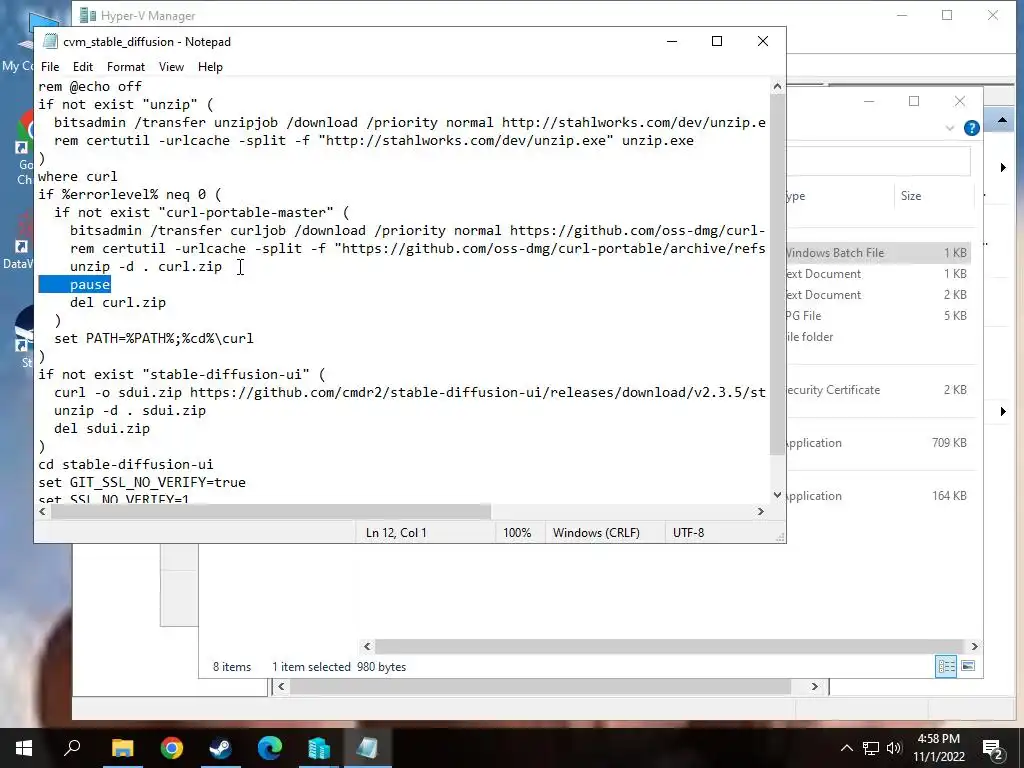Click the 'set GIT_SSL_NO_VERIFY=true' line
Viewport: 1024px width, 768px height.
click(142, 483)
